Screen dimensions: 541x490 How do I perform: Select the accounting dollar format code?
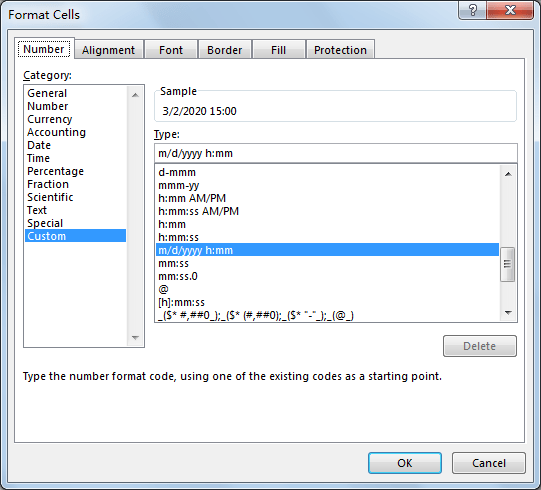(327, 315)
